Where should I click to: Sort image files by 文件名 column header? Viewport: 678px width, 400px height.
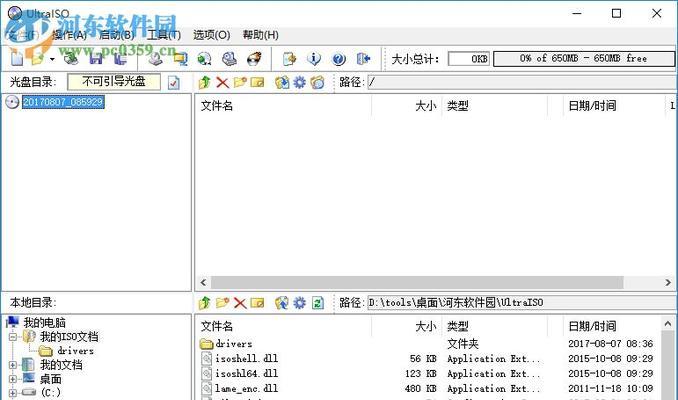(x=283, y=106)
